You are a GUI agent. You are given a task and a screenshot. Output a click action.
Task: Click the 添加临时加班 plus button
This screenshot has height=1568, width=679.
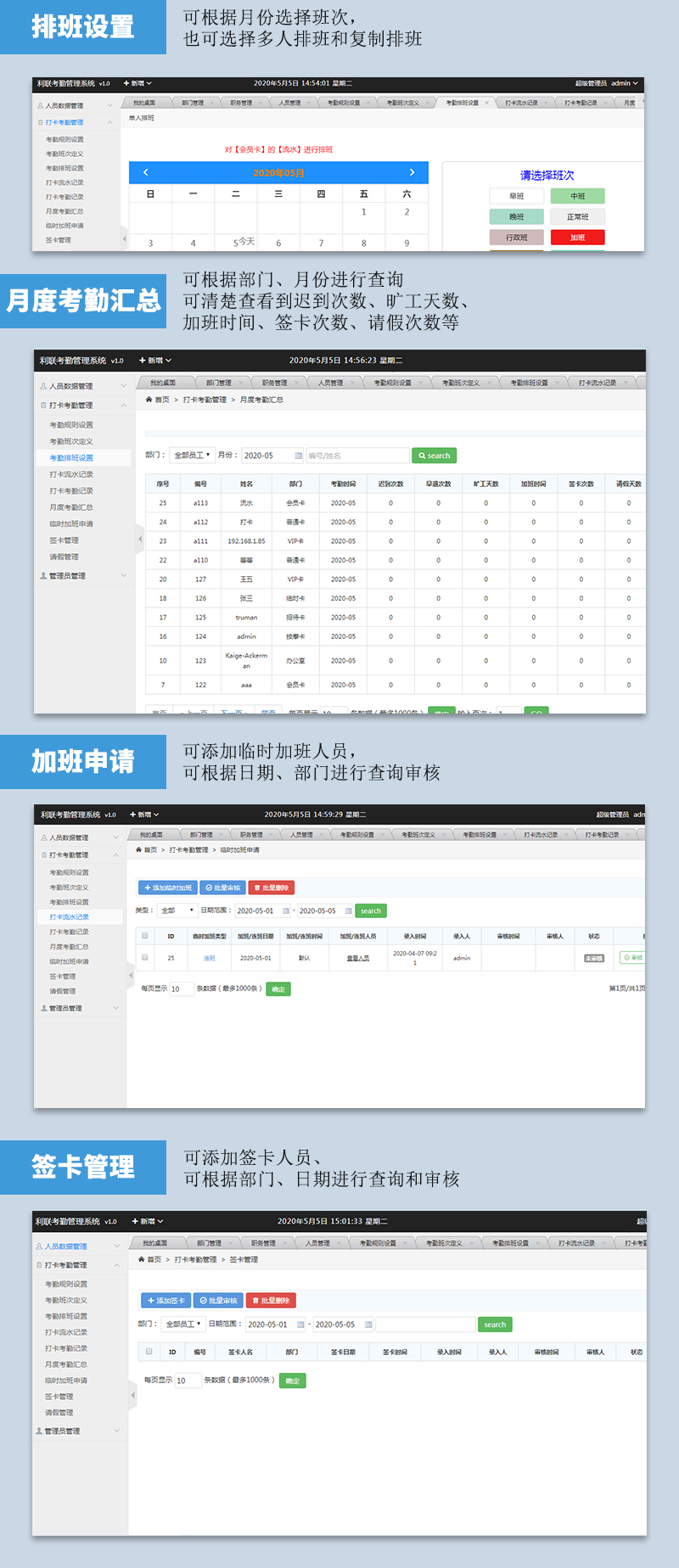pos(167,888)
